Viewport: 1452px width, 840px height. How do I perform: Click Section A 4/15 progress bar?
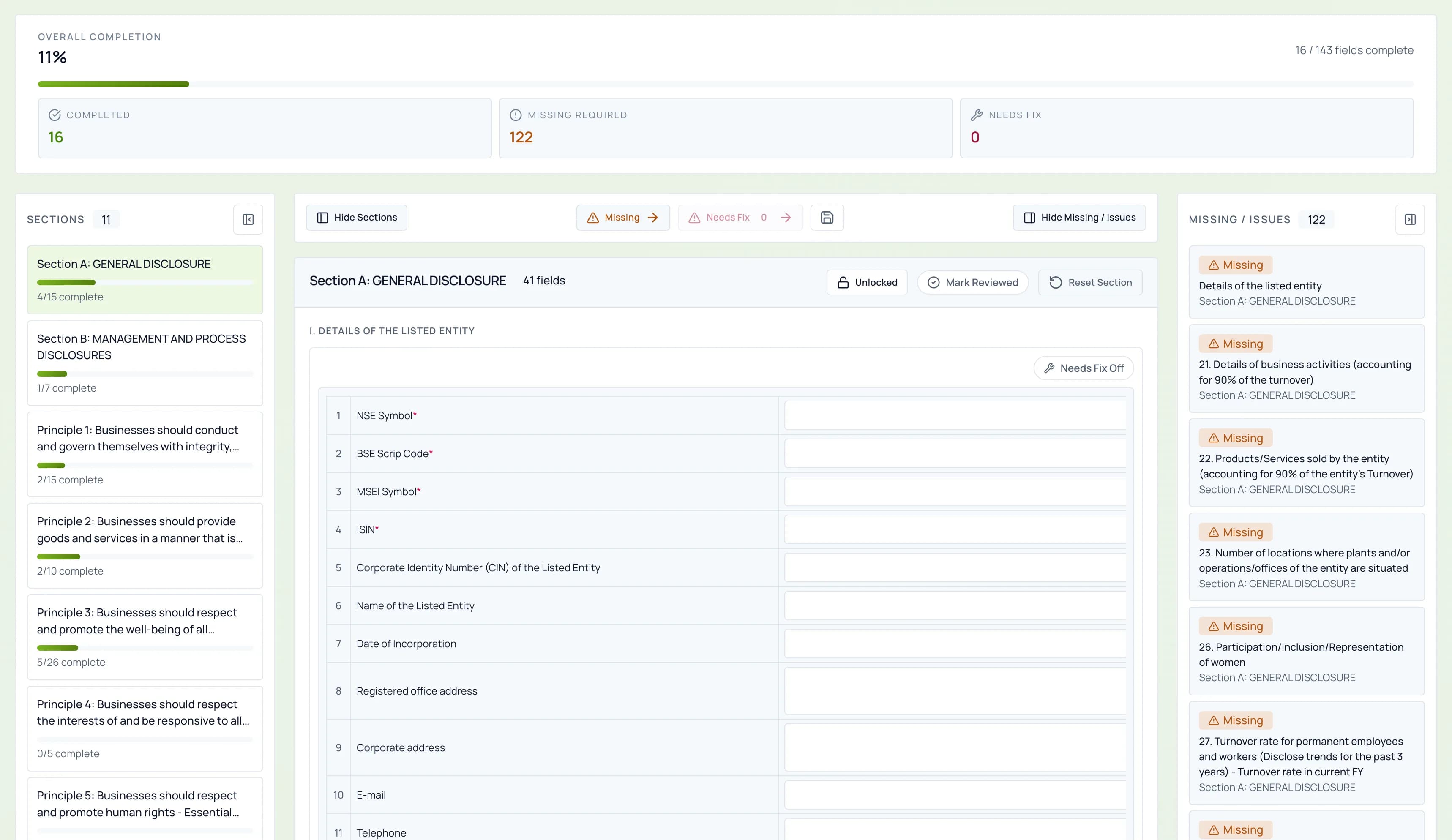pyautogui.click(x=145, y=282)
